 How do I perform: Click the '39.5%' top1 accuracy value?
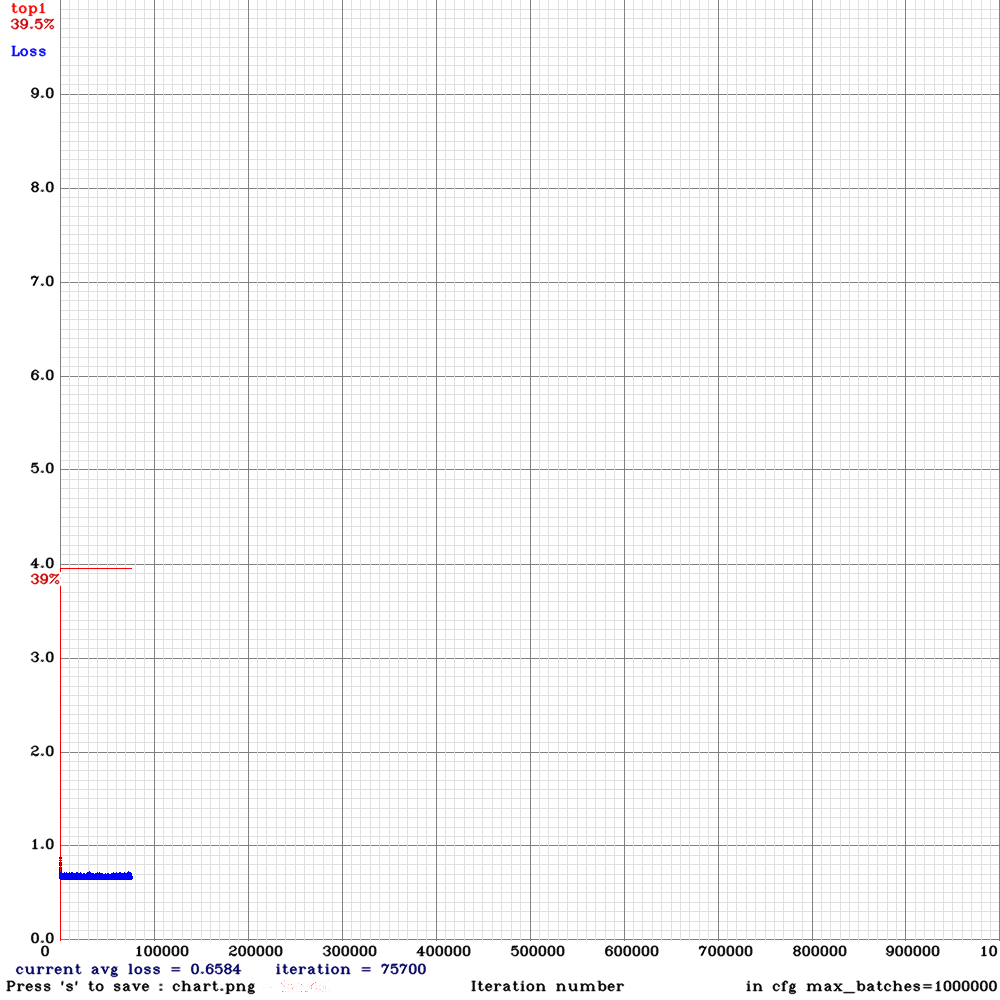(x=33, y=24)
